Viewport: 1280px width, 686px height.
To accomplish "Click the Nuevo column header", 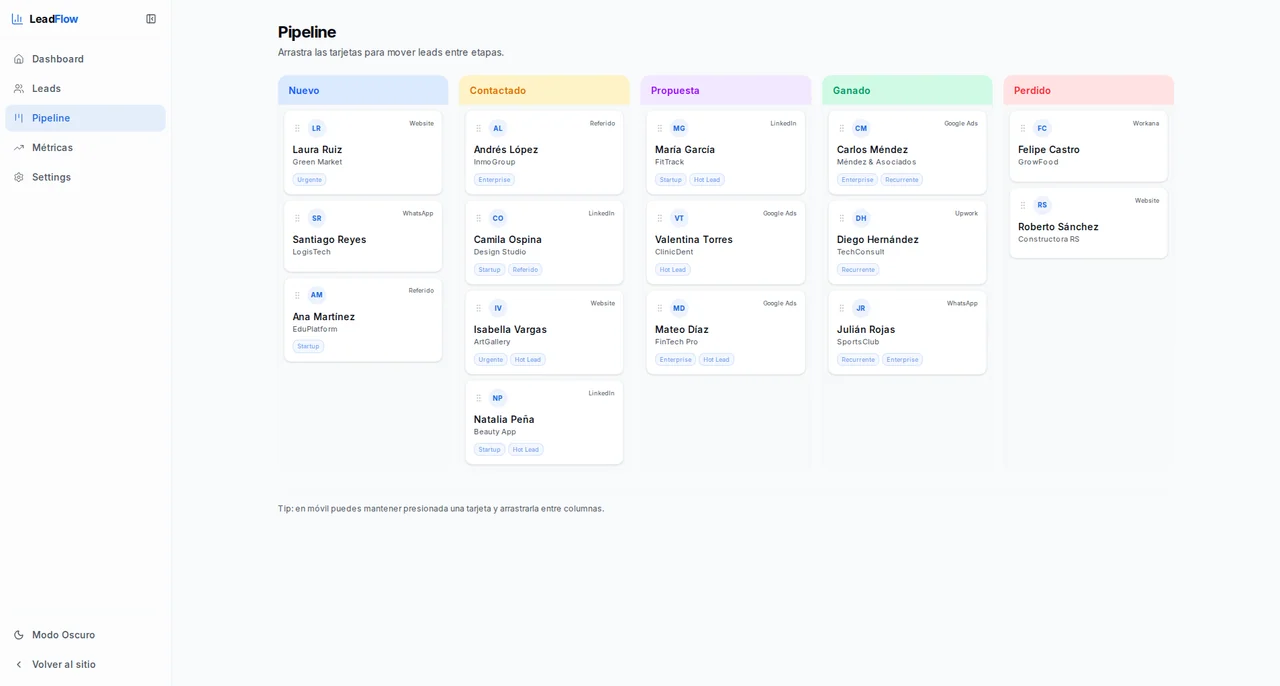I will tap(363, 90).
